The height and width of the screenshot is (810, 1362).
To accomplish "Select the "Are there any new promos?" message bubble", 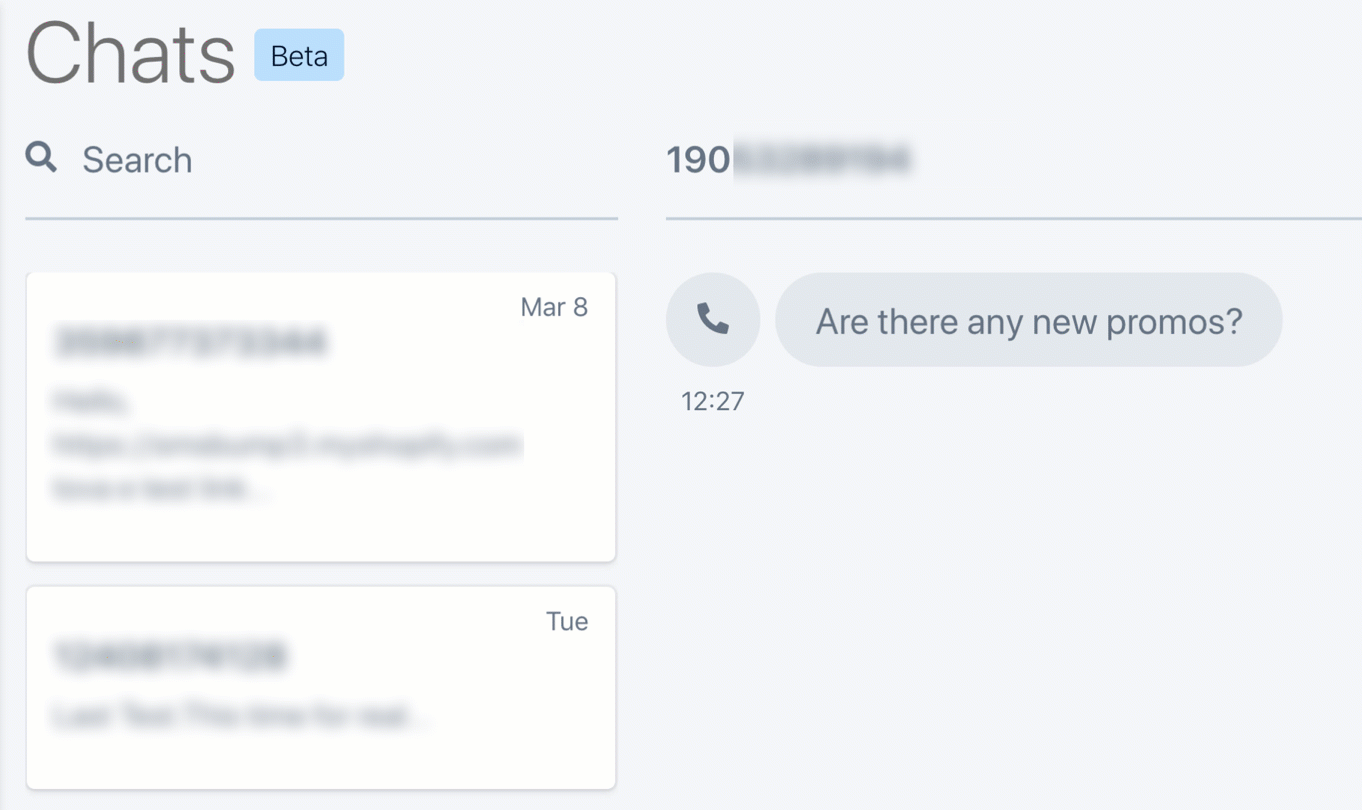I will point(1028,321).
